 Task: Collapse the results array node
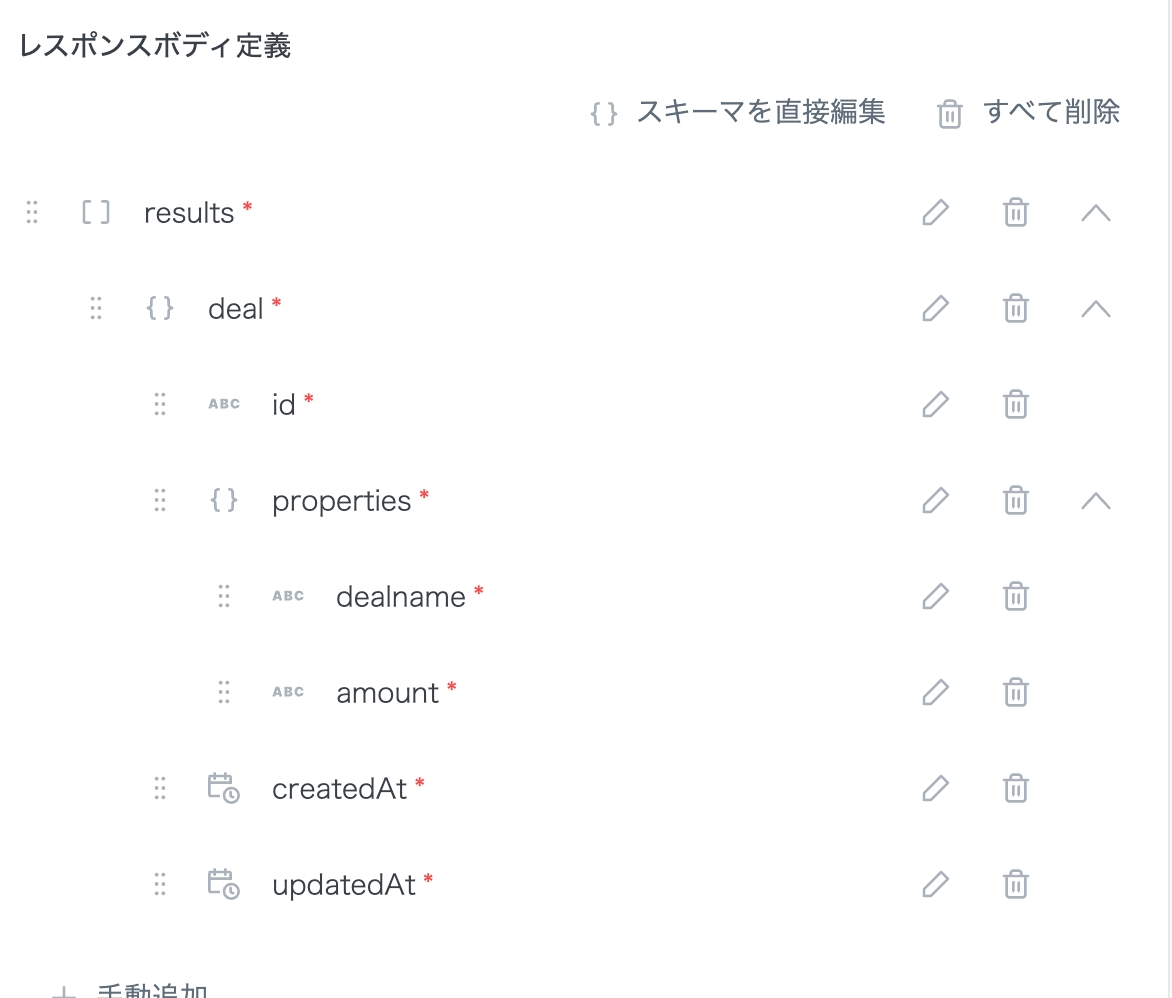(1096, 213)
